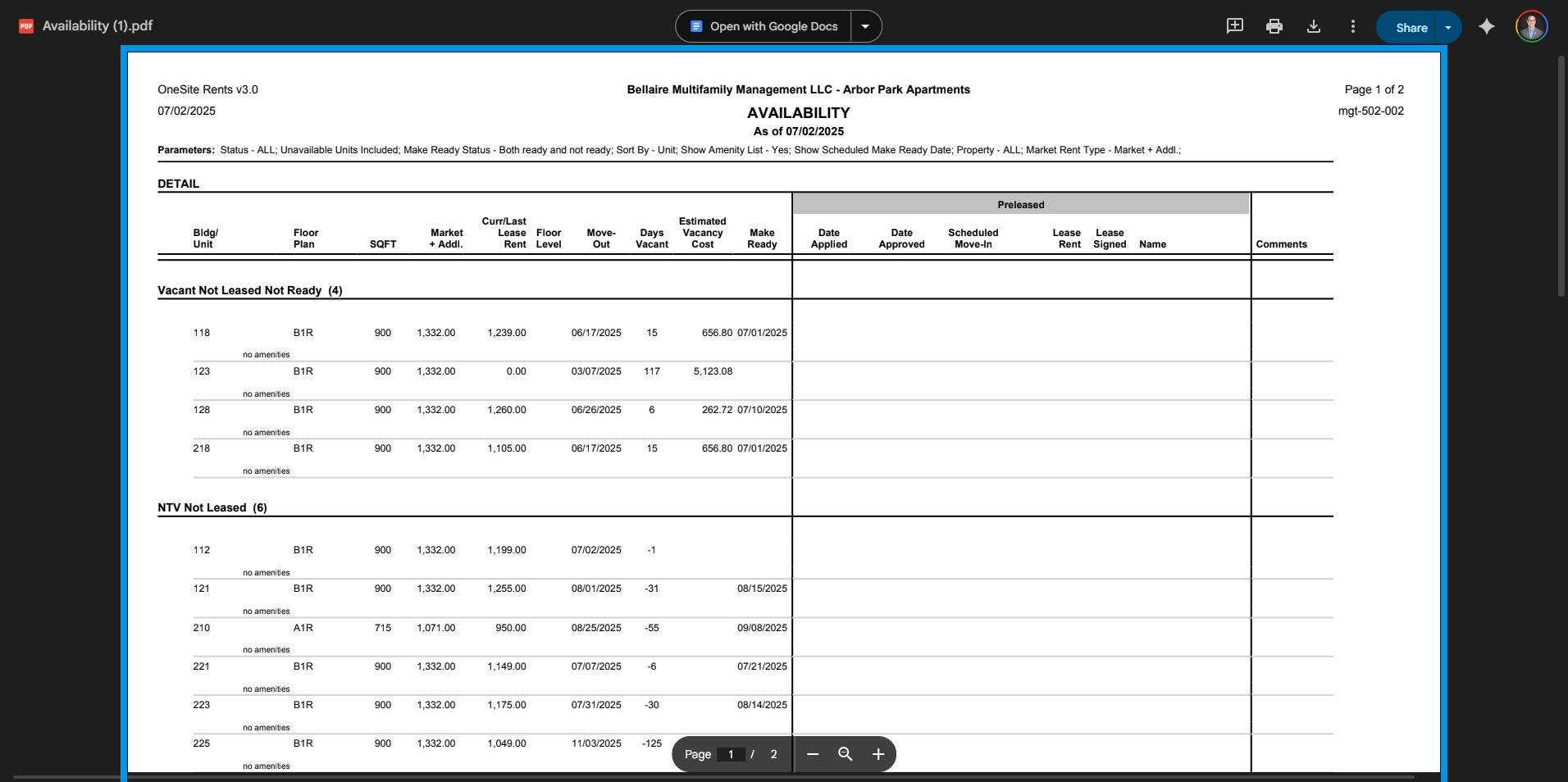Open the print dialog
The image size is (1568, 782).
[x=1274, y=25]
